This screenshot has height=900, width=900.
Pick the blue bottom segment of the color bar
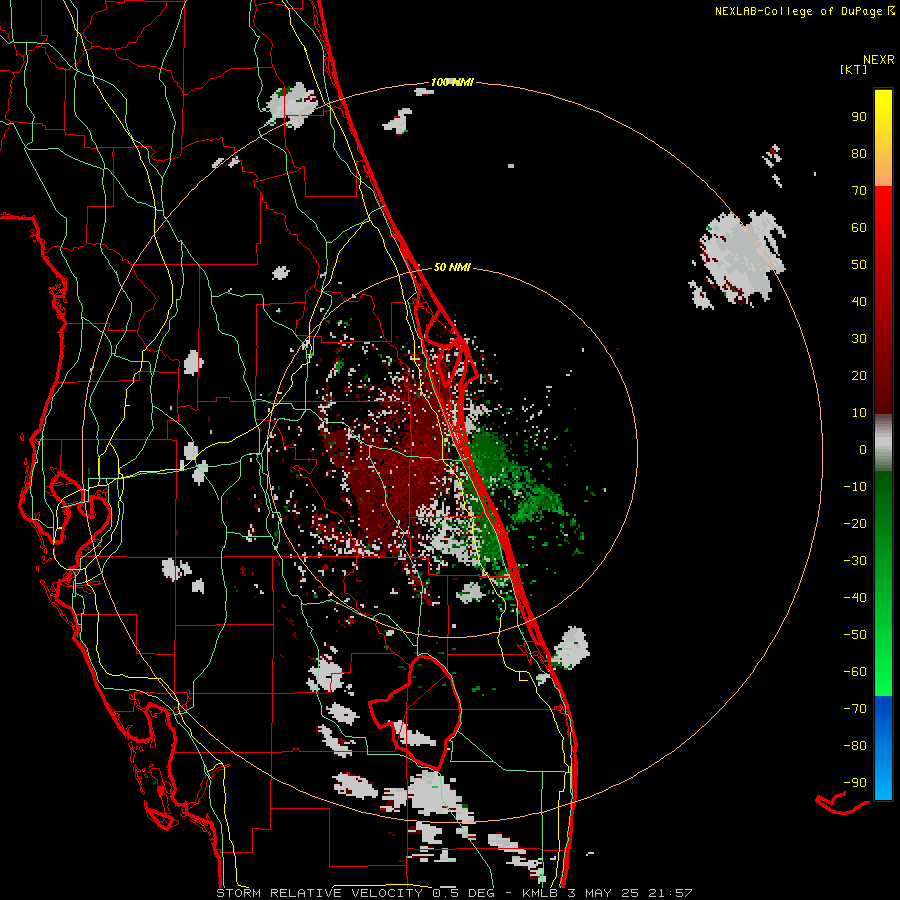tap(883, 748)
